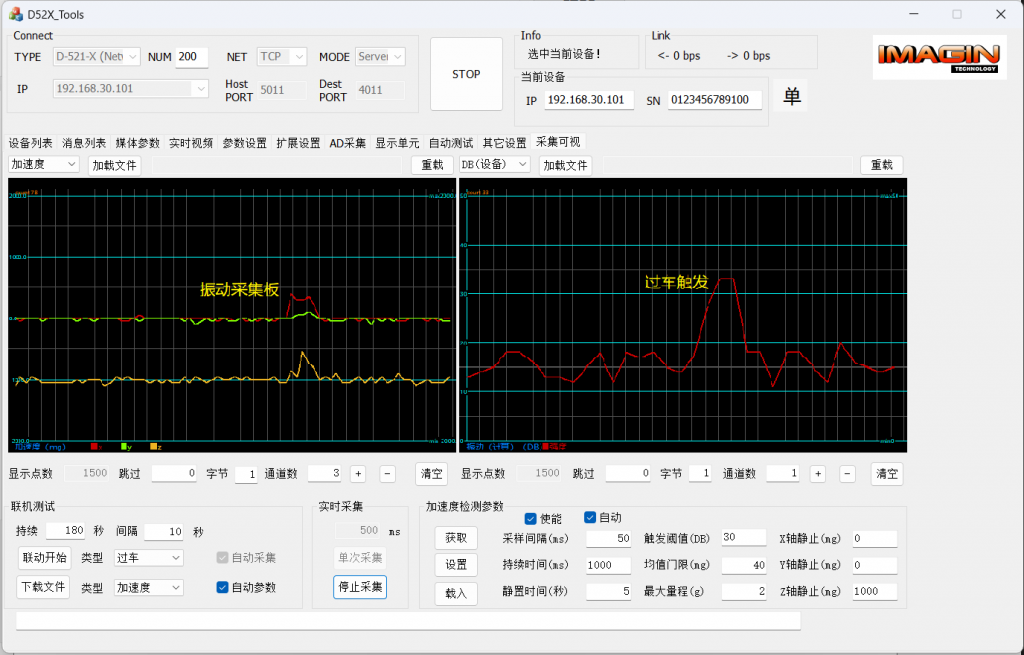Screen dimensions: 1024x655
Task: Click the 设置 button in acceleration parameters
Action: point(456,565)
